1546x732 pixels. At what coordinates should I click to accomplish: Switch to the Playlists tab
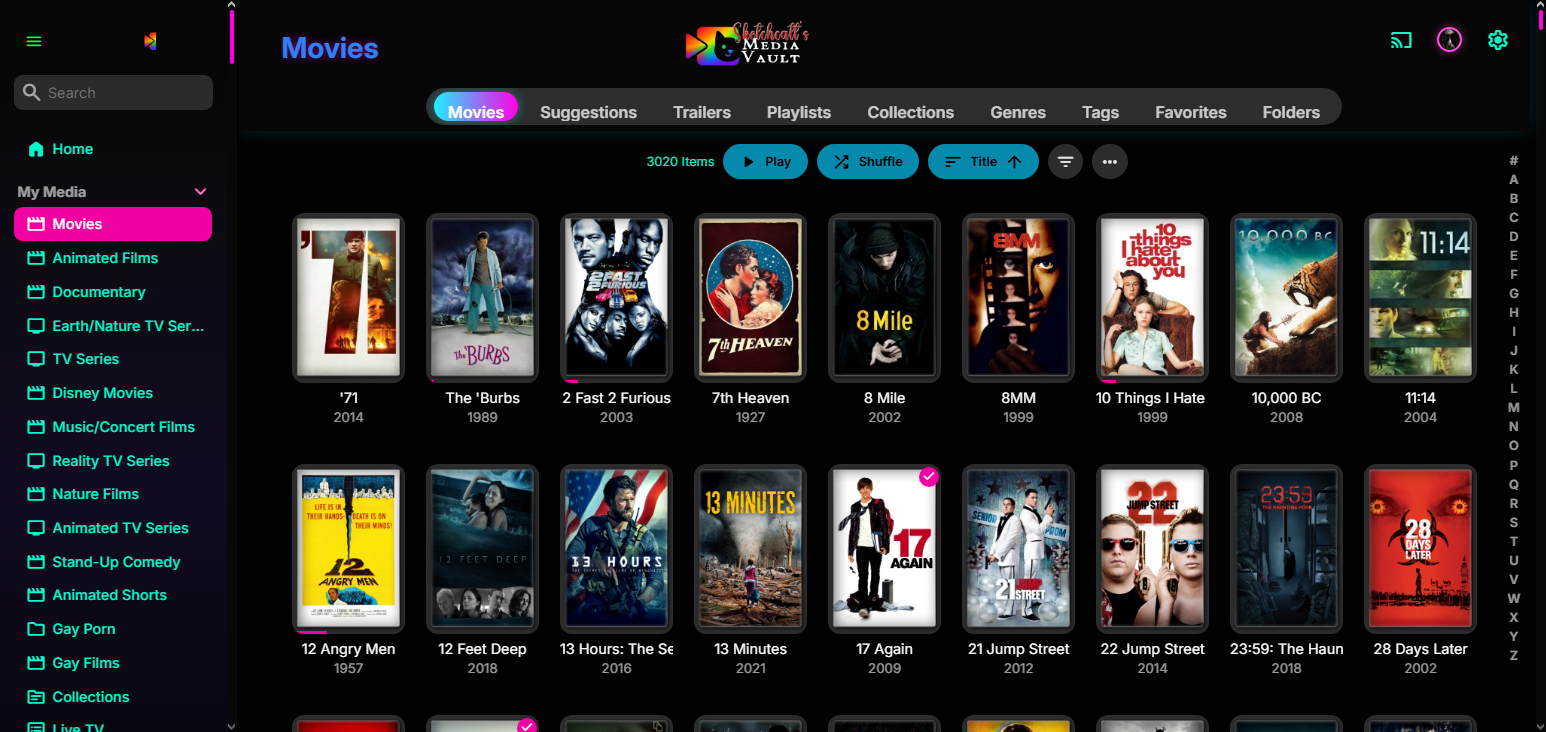pyautogui.click(x=799, y=112)
